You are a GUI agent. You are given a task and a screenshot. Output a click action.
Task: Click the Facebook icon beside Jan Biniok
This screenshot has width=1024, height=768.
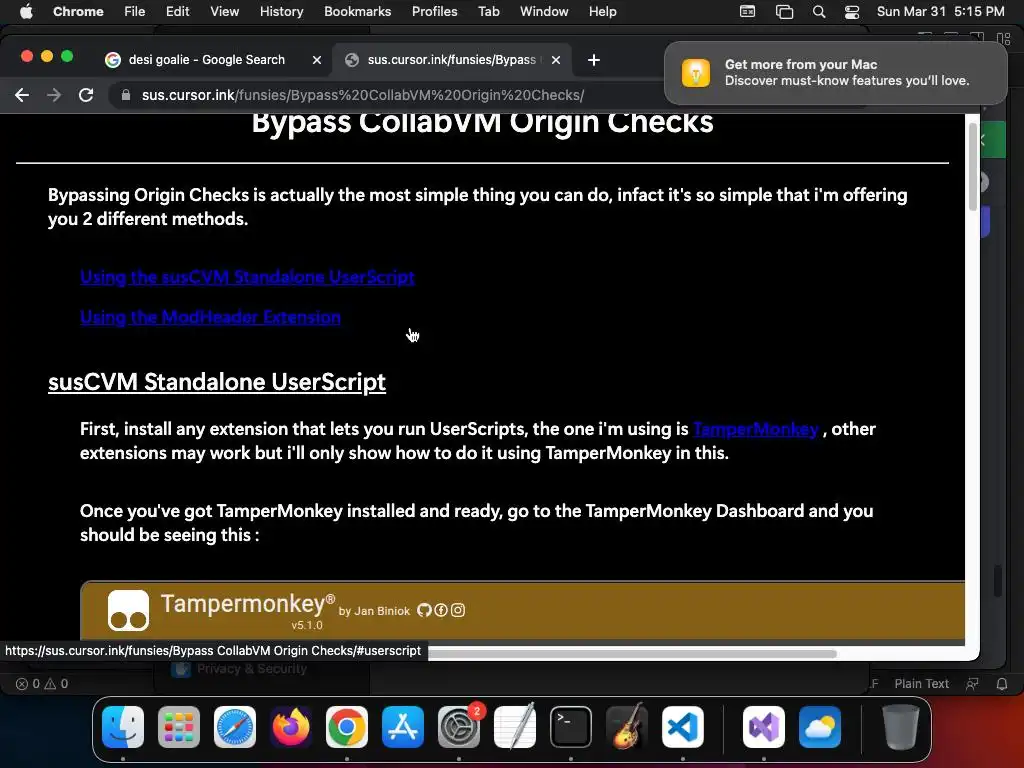tap(441, 610)
